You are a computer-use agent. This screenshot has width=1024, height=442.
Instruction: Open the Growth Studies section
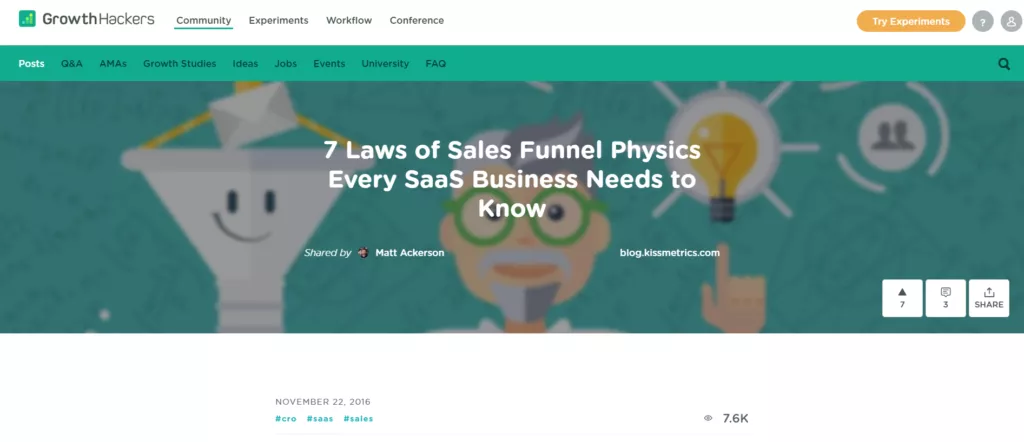pos(180,64)
